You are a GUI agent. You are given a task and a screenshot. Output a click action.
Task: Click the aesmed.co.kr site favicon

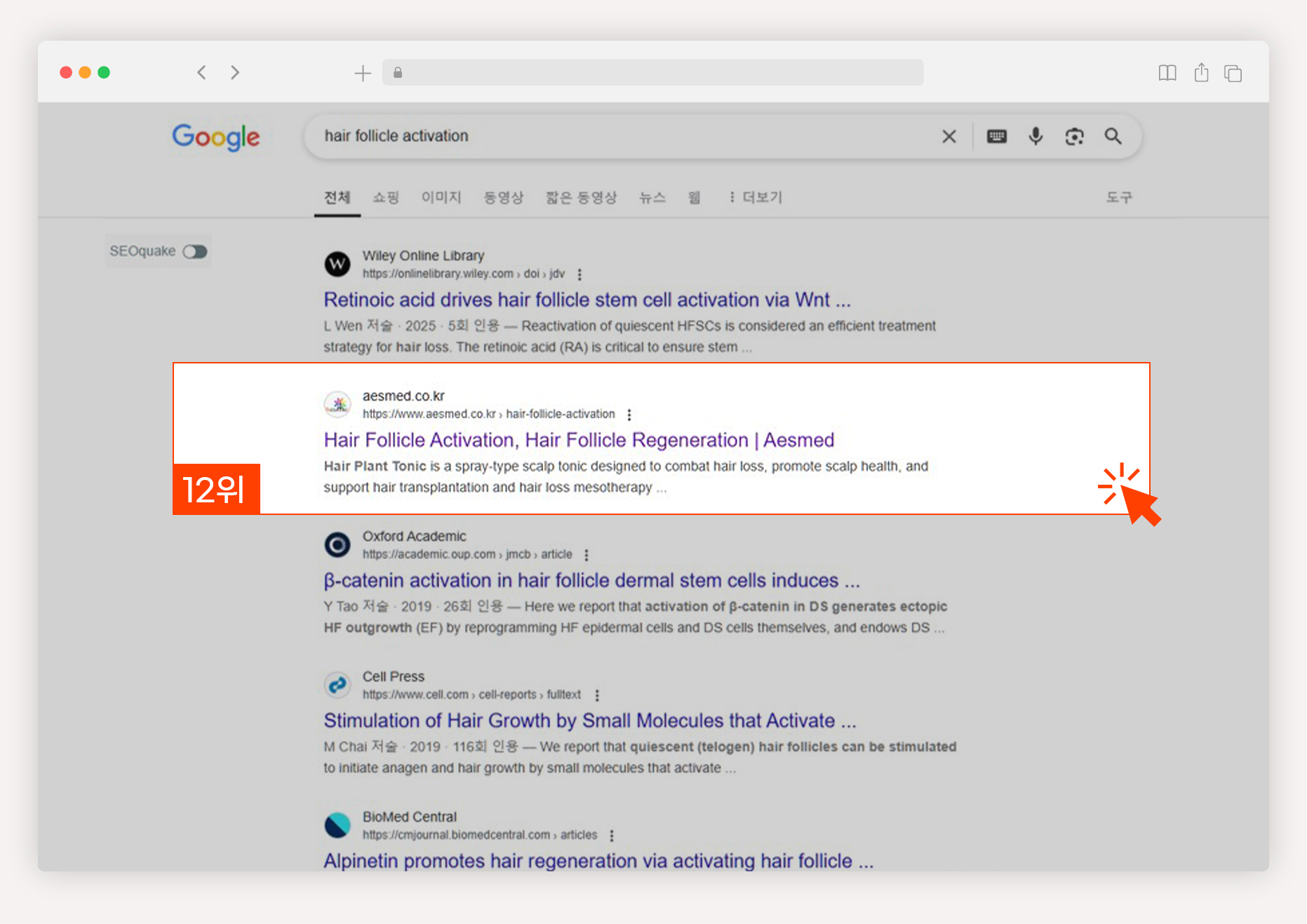click(x=337, y=405)
